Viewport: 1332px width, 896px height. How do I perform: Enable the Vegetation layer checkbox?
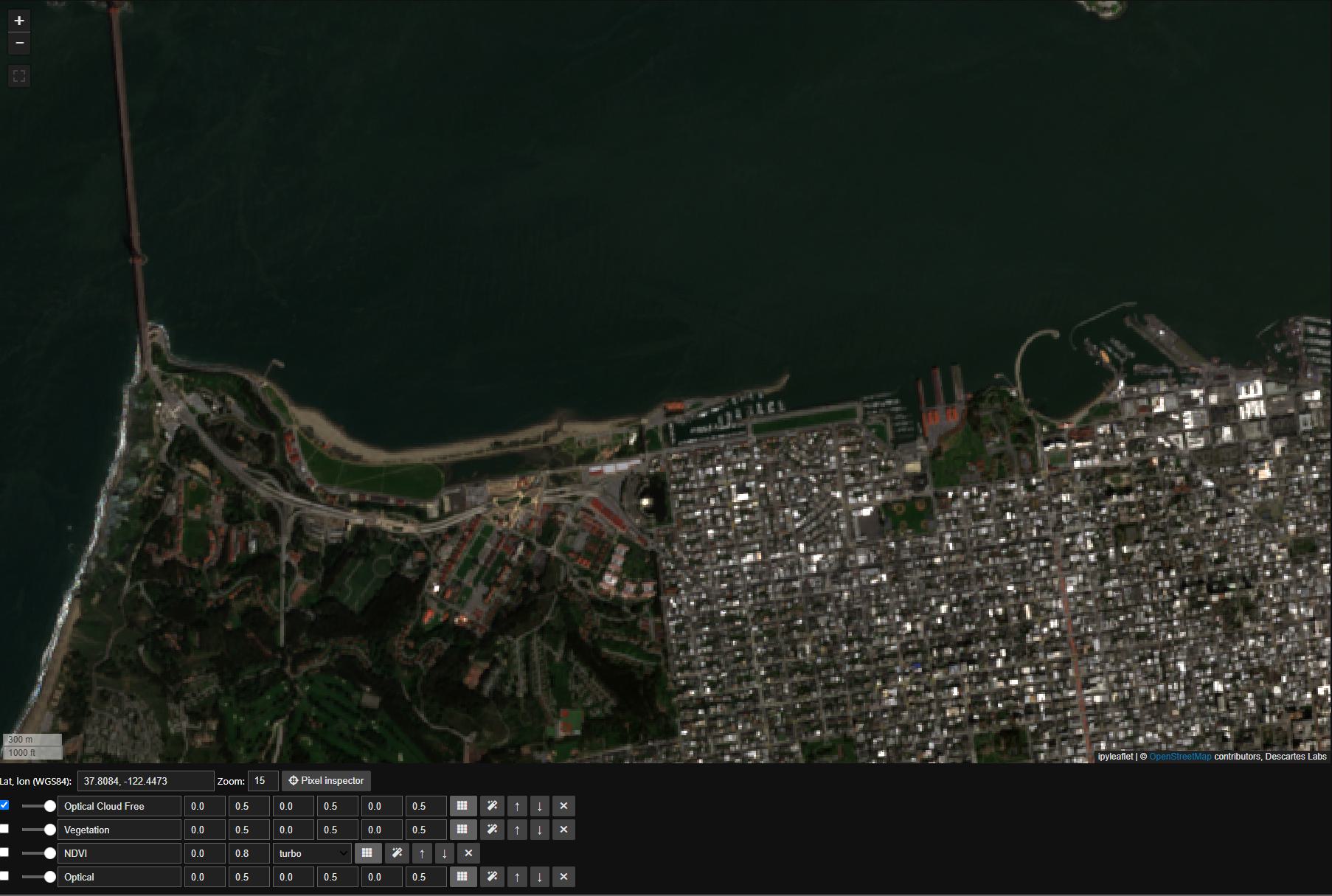pos(4,829)
